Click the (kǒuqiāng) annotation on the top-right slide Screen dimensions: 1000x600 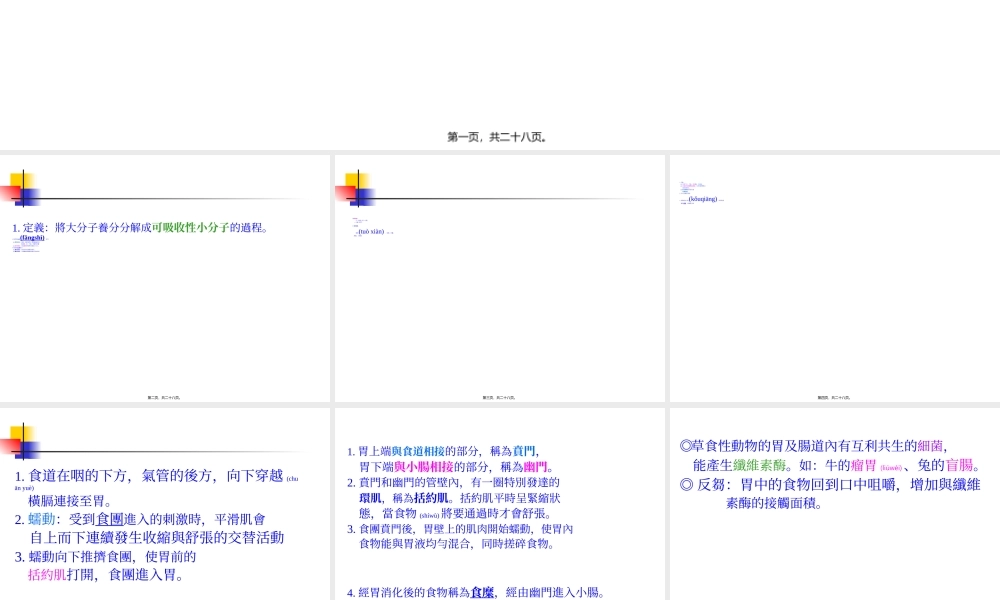click(703, 200)
